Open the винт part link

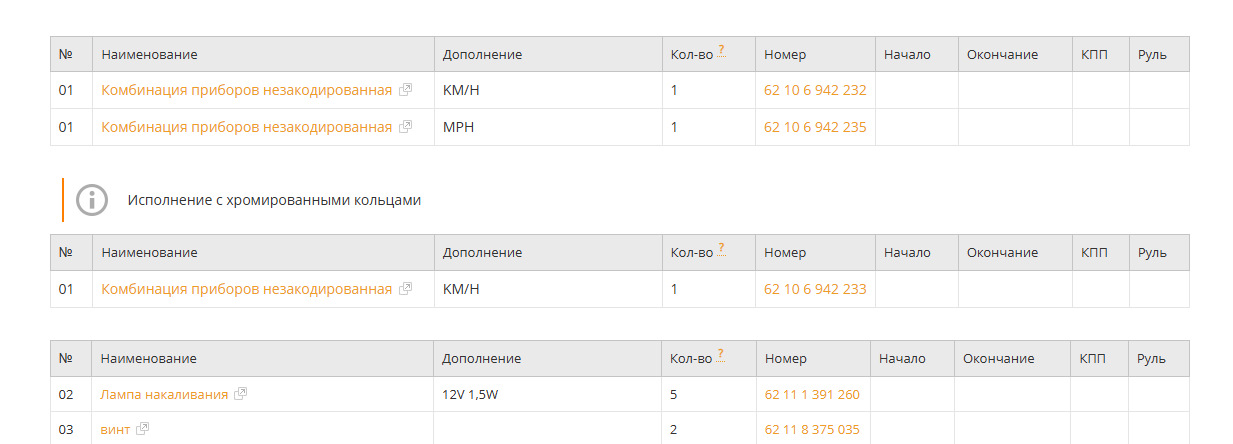pos(115,429)
